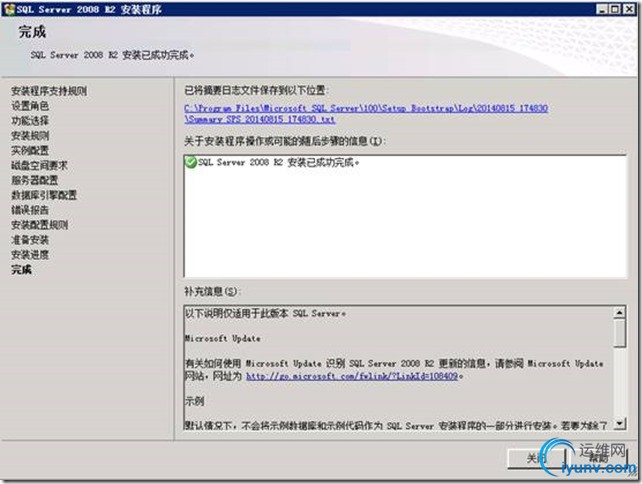Open the go.microsoft.com fwlink hyperlink
This screenshot has height=484, width=642.
[x=351, y=376]
